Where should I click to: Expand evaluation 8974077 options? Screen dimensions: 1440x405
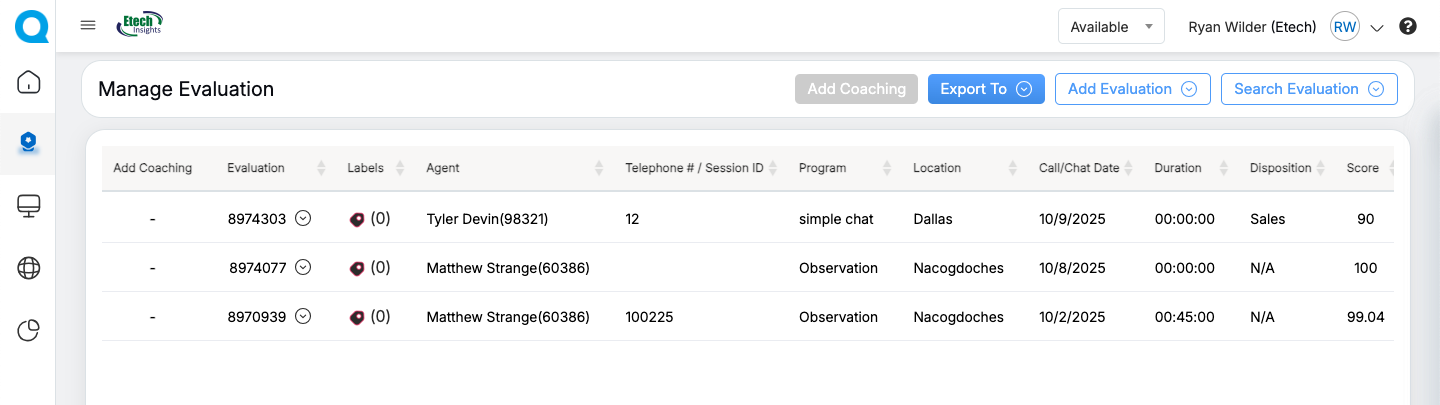(x=303, y=267)
